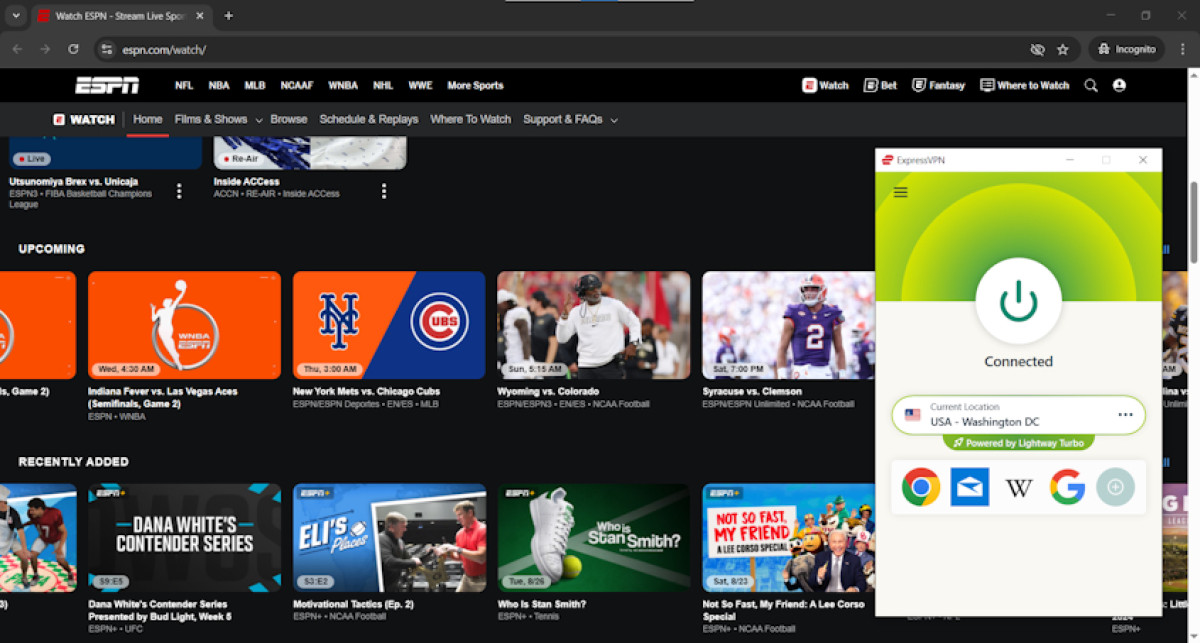Click the UPCOMING section heading
Screen dimensions: 1200x643
click(x=51, y=249)
